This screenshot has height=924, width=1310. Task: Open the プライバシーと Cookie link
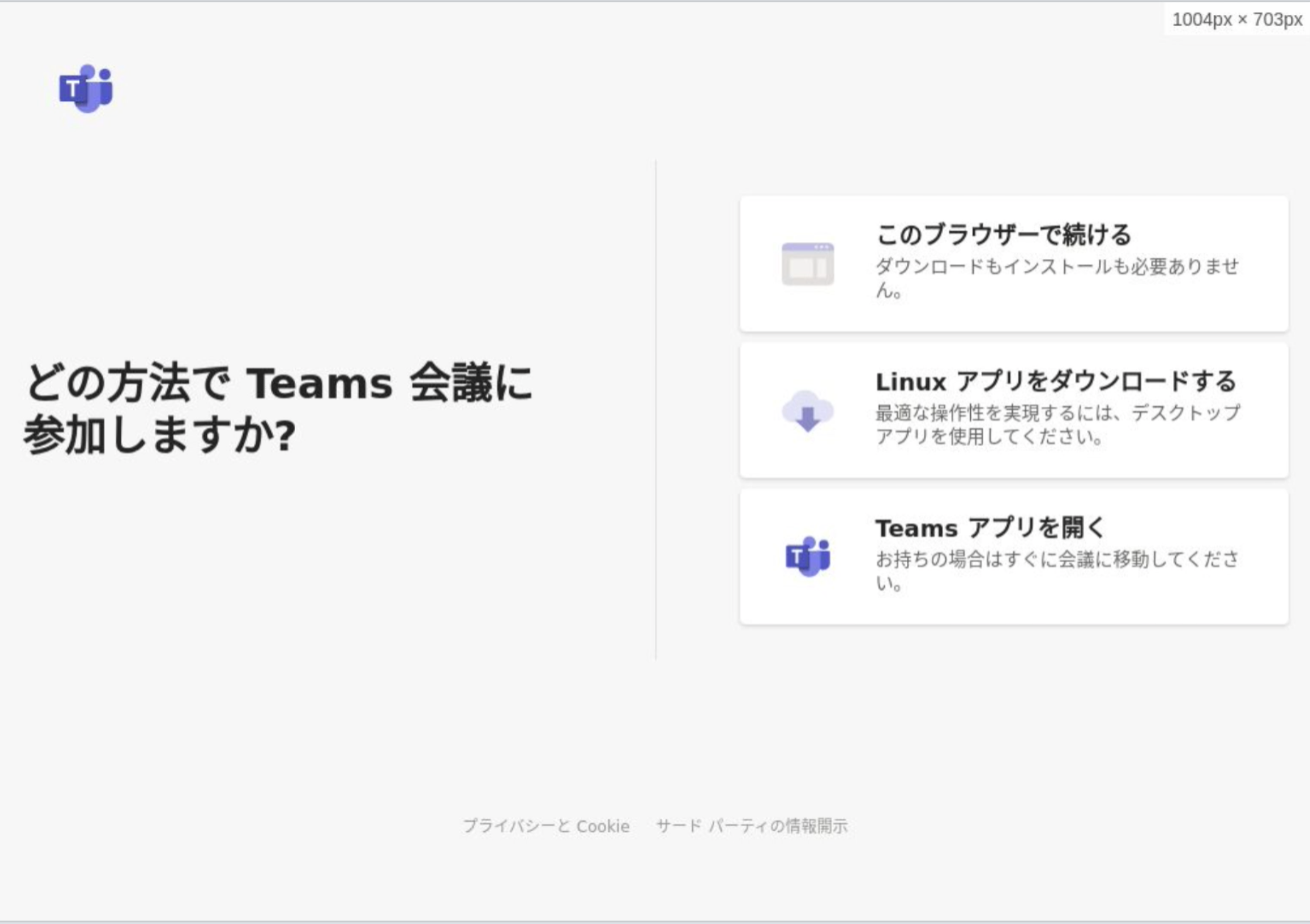tap(546, 826)
